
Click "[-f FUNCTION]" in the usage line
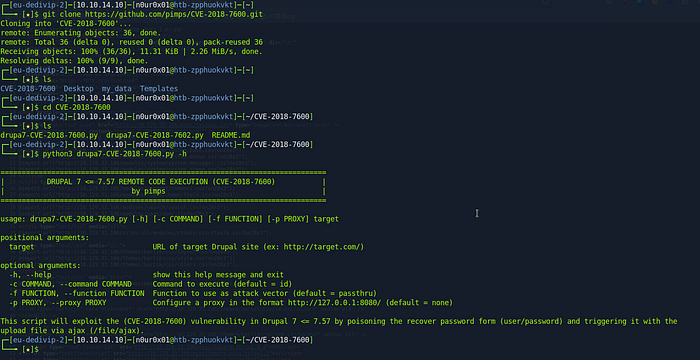(235, 219)
